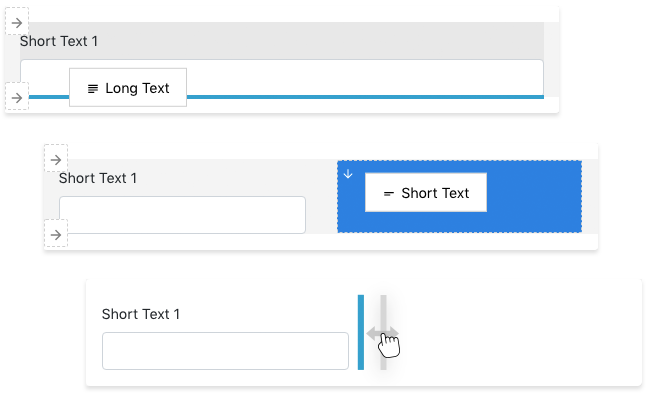Focus the input field beside the blue drop zone
Screen dimensions: 650x400
[x=182, y=215]
